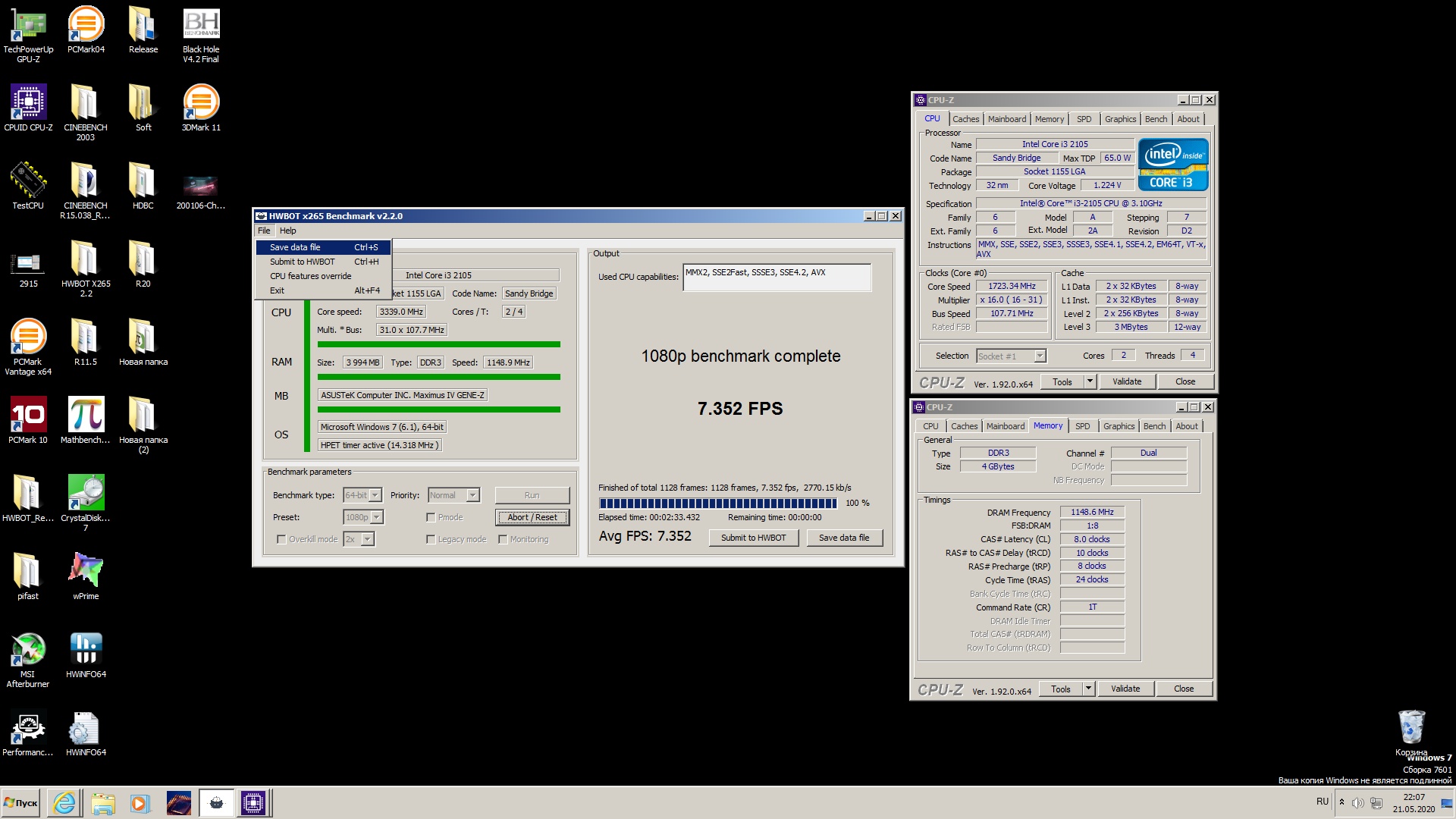This screenshot has height=819, width=1456.
Task: Open Internet Explorer from taskbar
Action: coord(64,803)
